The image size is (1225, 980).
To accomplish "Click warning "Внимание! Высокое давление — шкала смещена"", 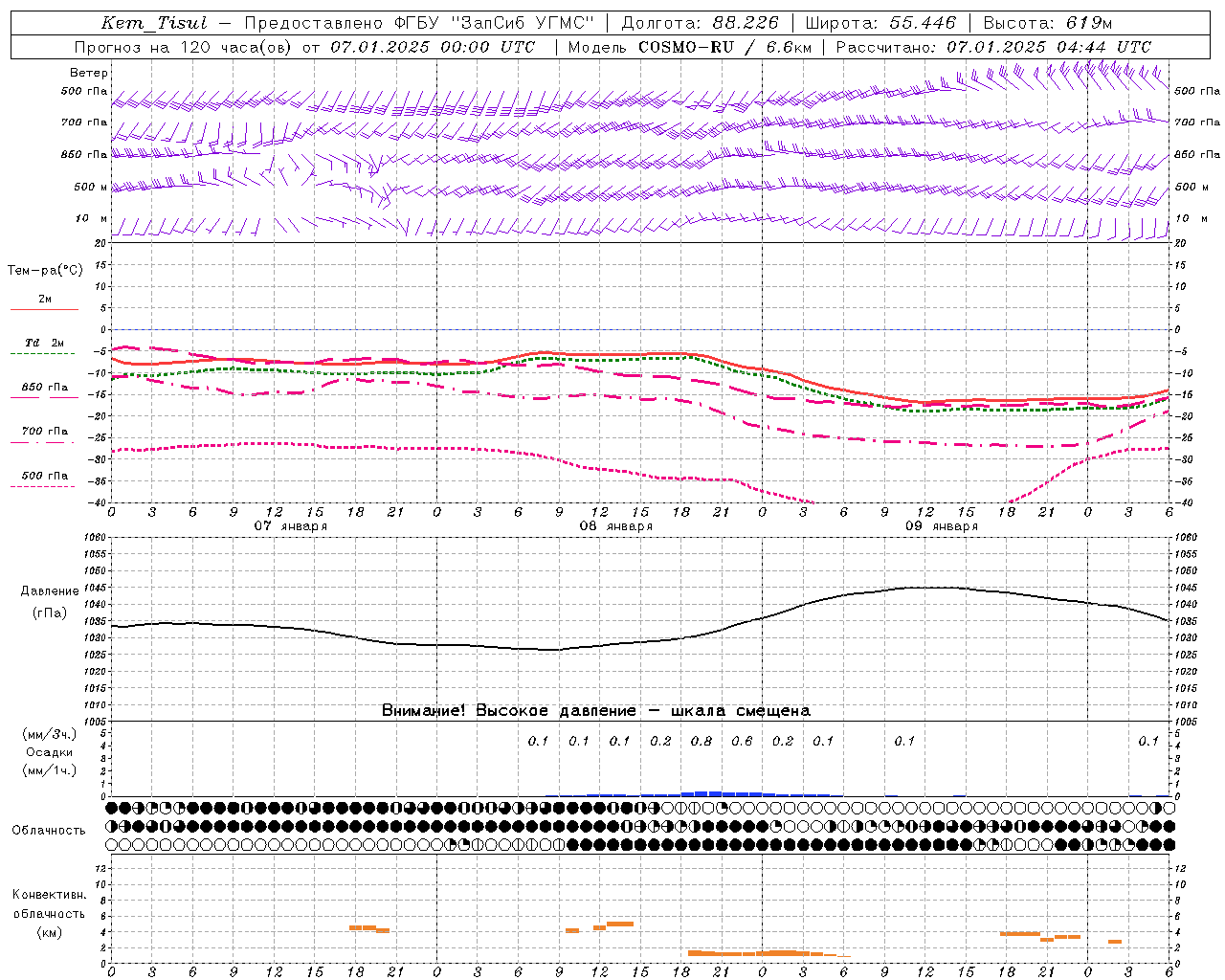I will click(595, 710).
